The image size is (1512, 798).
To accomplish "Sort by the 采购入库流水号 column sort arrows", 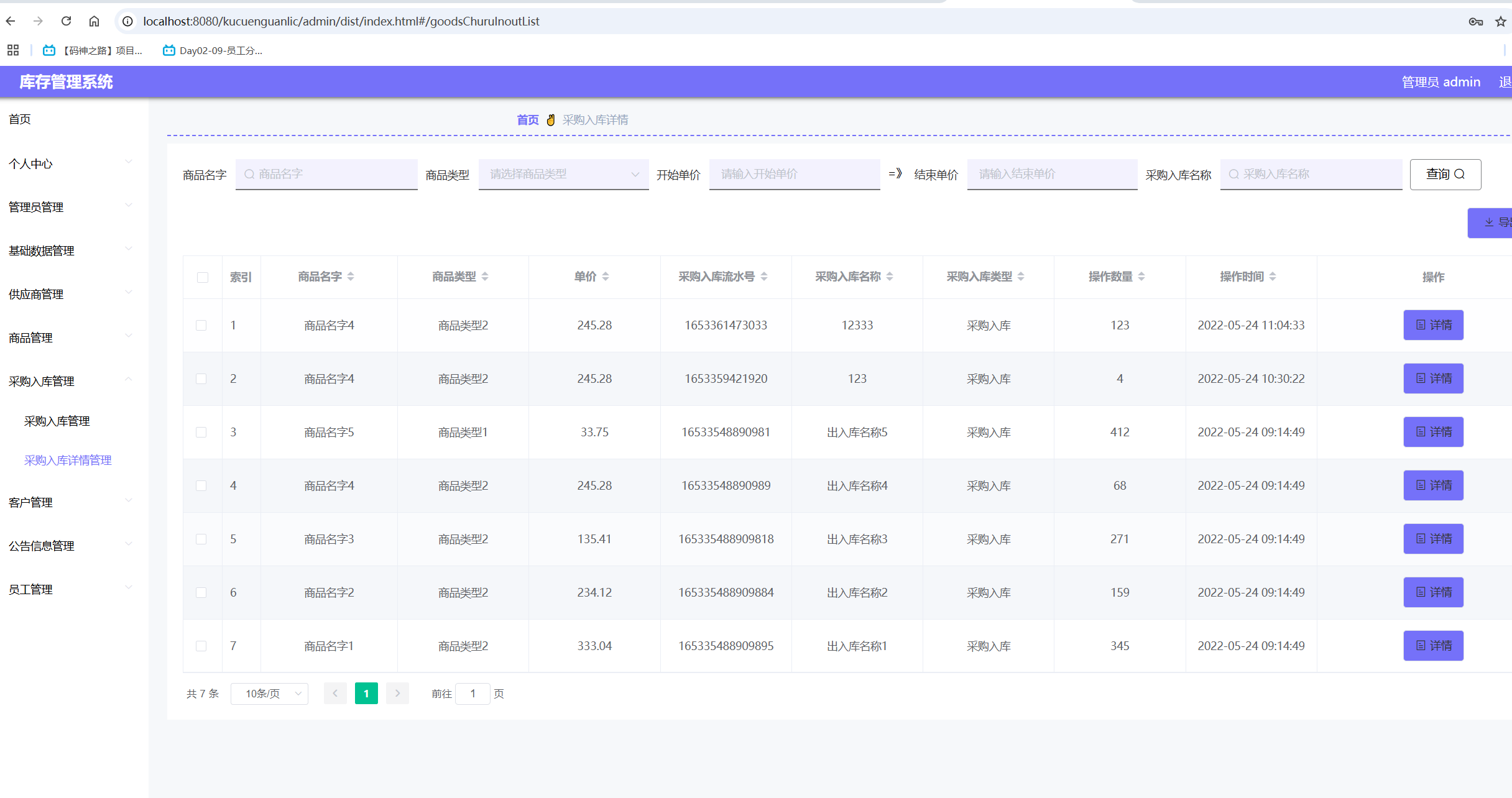I will [x=764, y=277].
